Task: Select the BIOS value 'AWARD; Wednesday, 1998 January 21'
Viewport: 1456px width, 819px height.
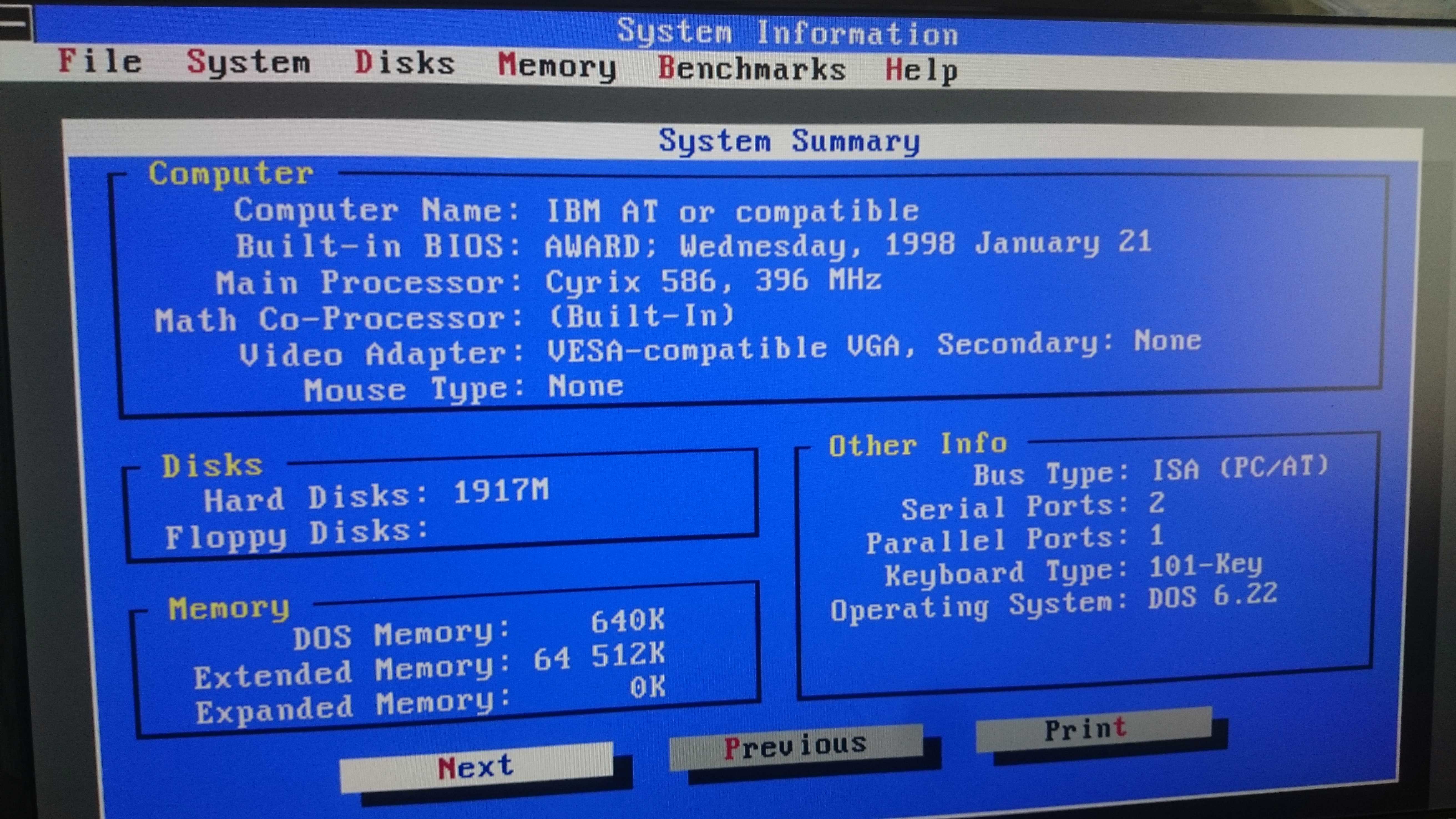Action: coord(848,246)
